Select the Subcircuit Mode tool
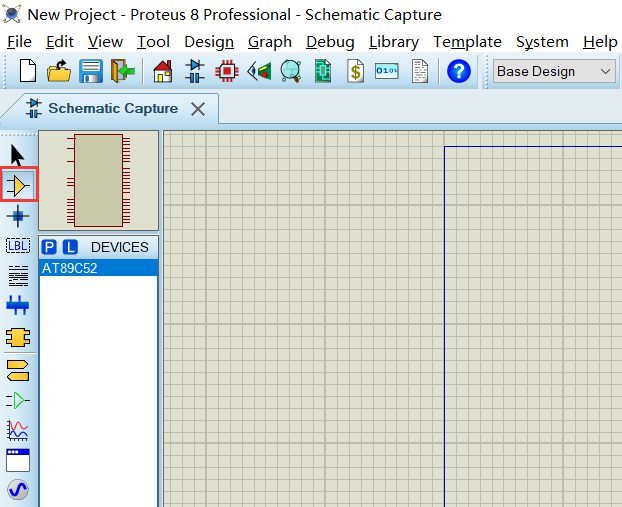This screenshot has width=622, height=507. point(18,337)
